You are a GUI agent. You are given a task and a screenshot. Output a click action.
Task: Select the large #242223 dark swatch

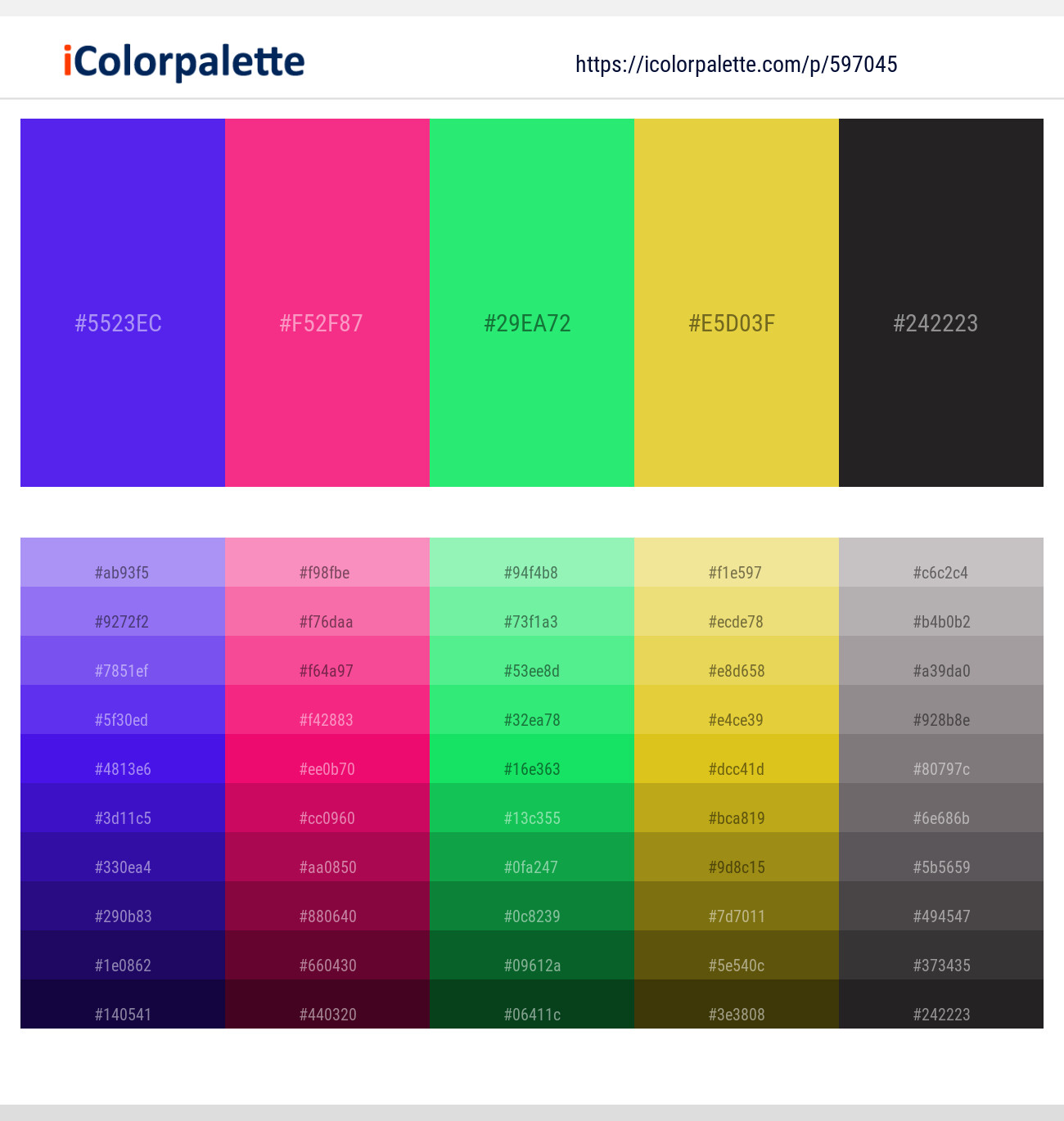click(941, 303)
